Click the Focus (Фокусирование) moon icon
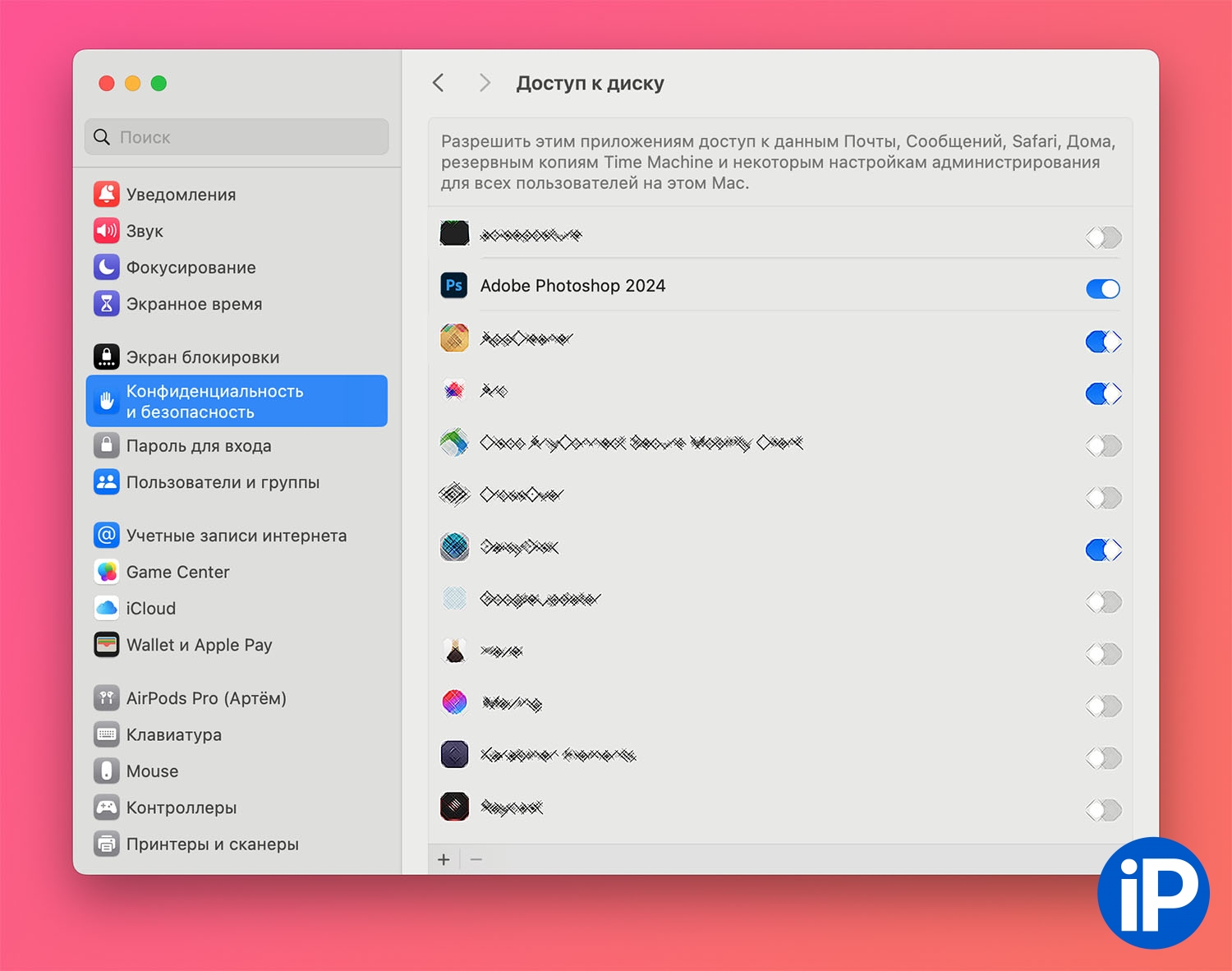This screenshot has width=1232, height=971. click(x=107, y=268)
